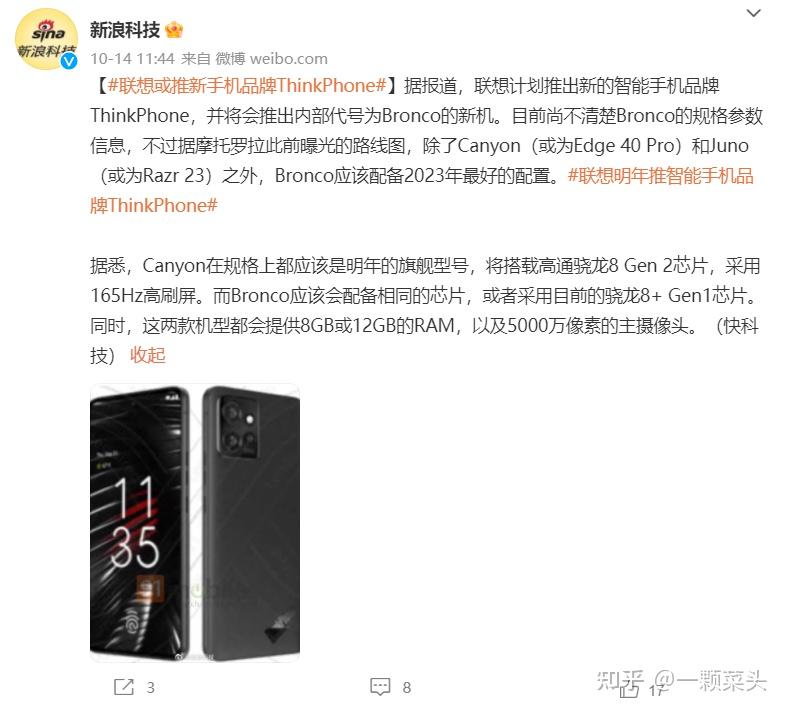Click the 知乎 @一颗菜头 watermark

point(682,681)
